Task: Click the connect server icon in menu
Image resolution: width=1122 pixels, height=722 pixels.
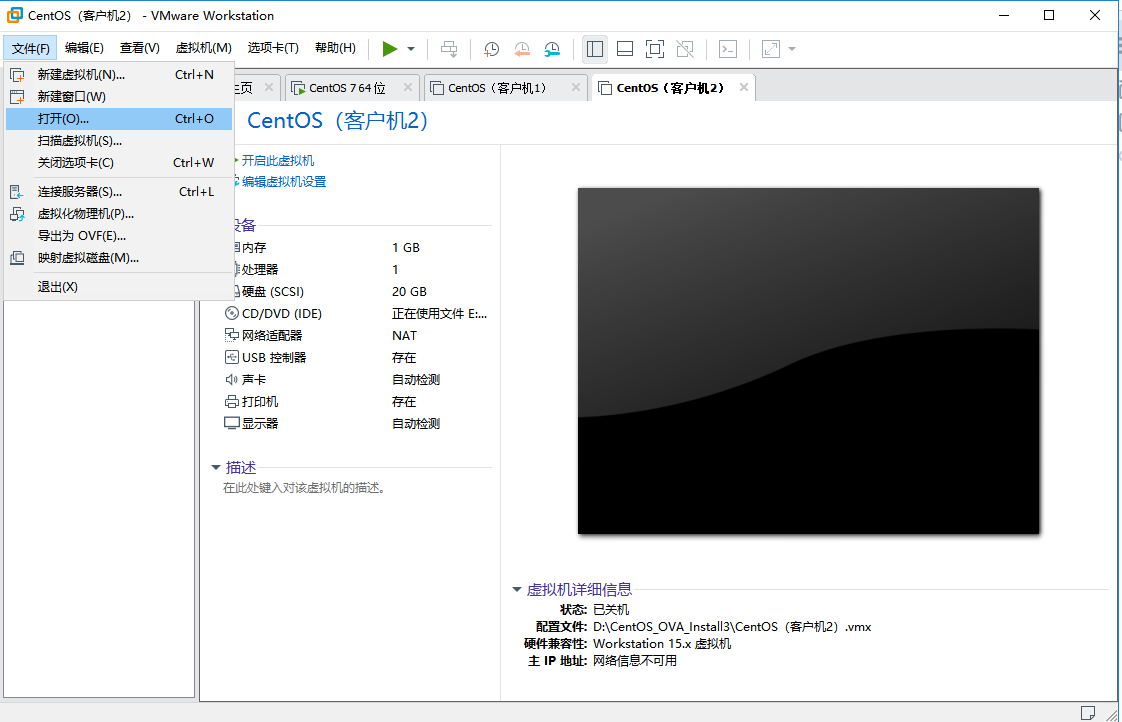Action: pyautogui.click(x=17, y=192)
